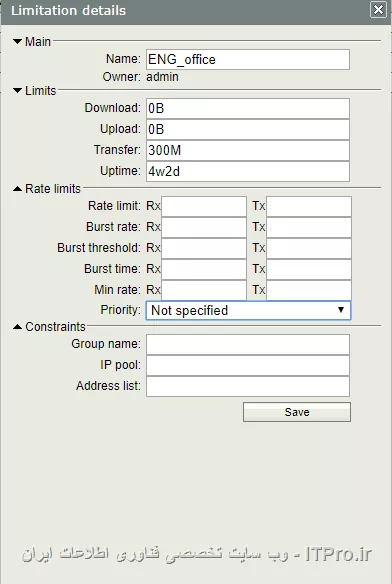The height and width of the screenshot is (584, 392).
Task: Focus the Burst rate Rx field
Action: 204,227
